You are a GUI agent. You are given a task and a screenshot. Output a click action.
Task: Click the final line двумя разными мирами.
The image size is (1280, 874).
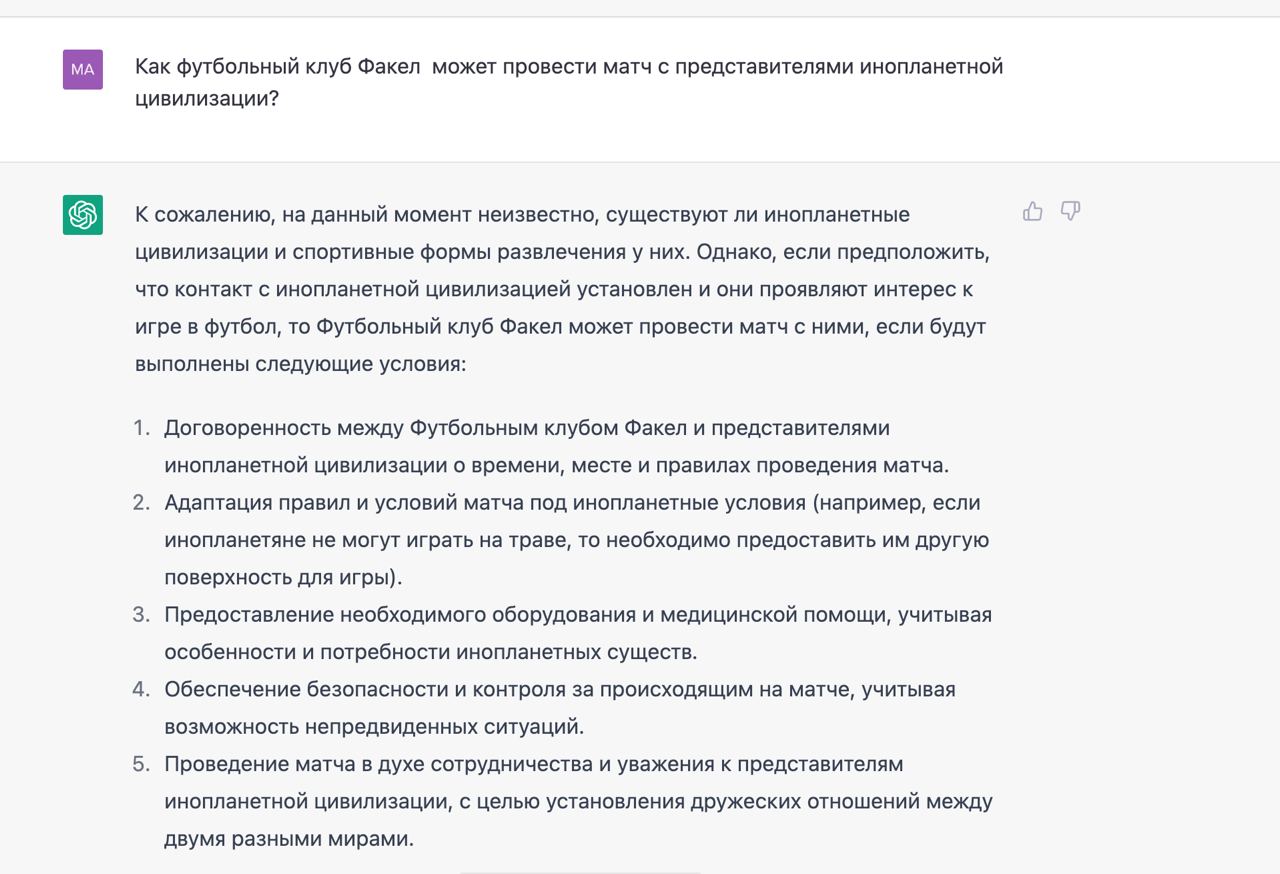pyautogui.click(x=289, y=839)
